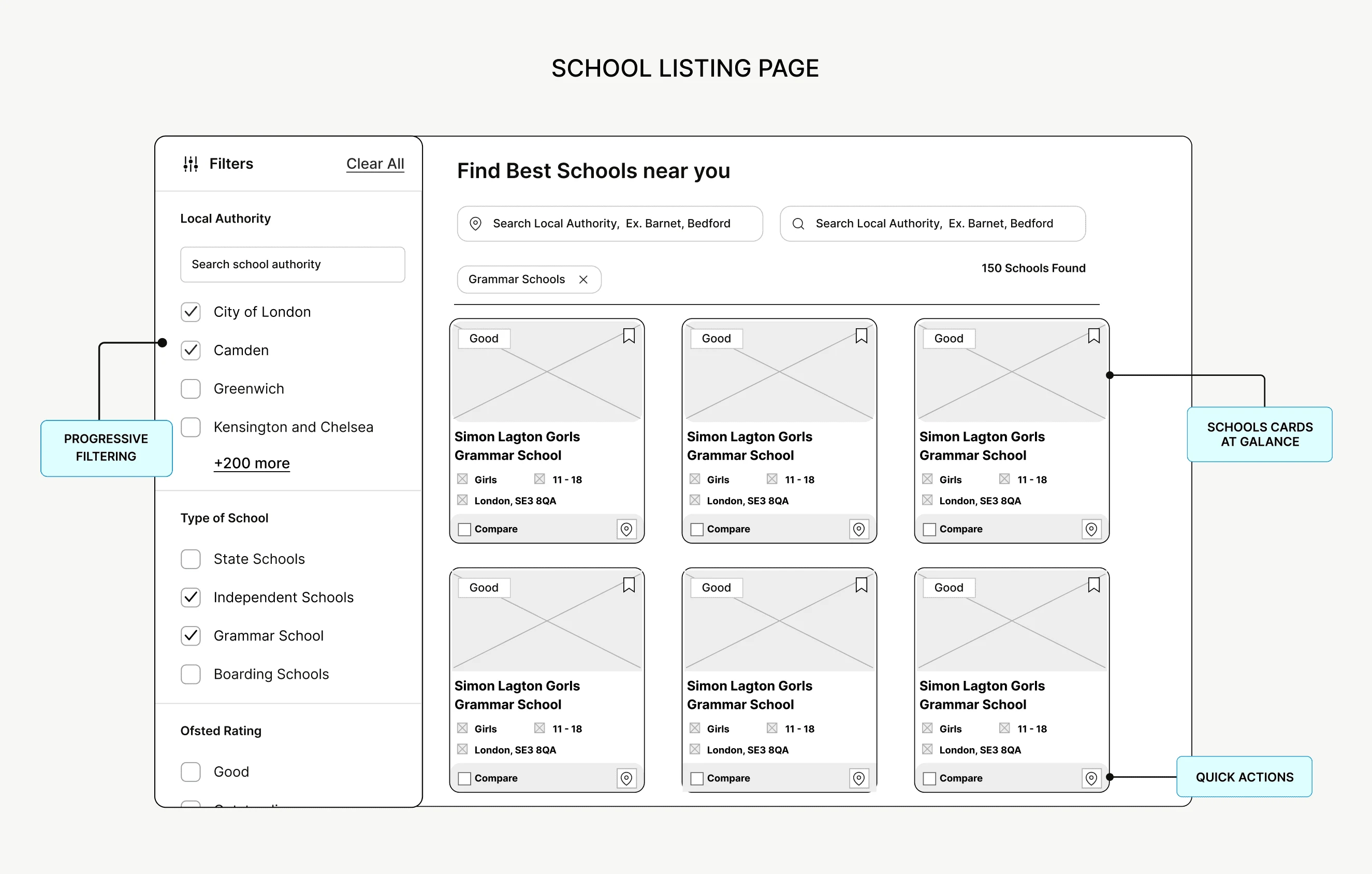This screenshot has height=874, width=1372.
Task: Check the Greenwich checkbox
Action: pyautogui.click(x=191, y=388)
